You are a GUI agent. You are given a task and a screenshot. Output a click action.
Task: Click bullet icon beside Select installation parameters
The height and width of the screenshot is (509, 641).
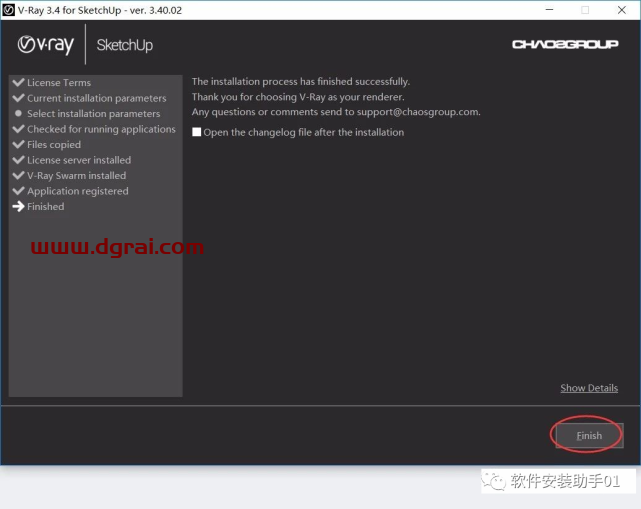[18, 113]
